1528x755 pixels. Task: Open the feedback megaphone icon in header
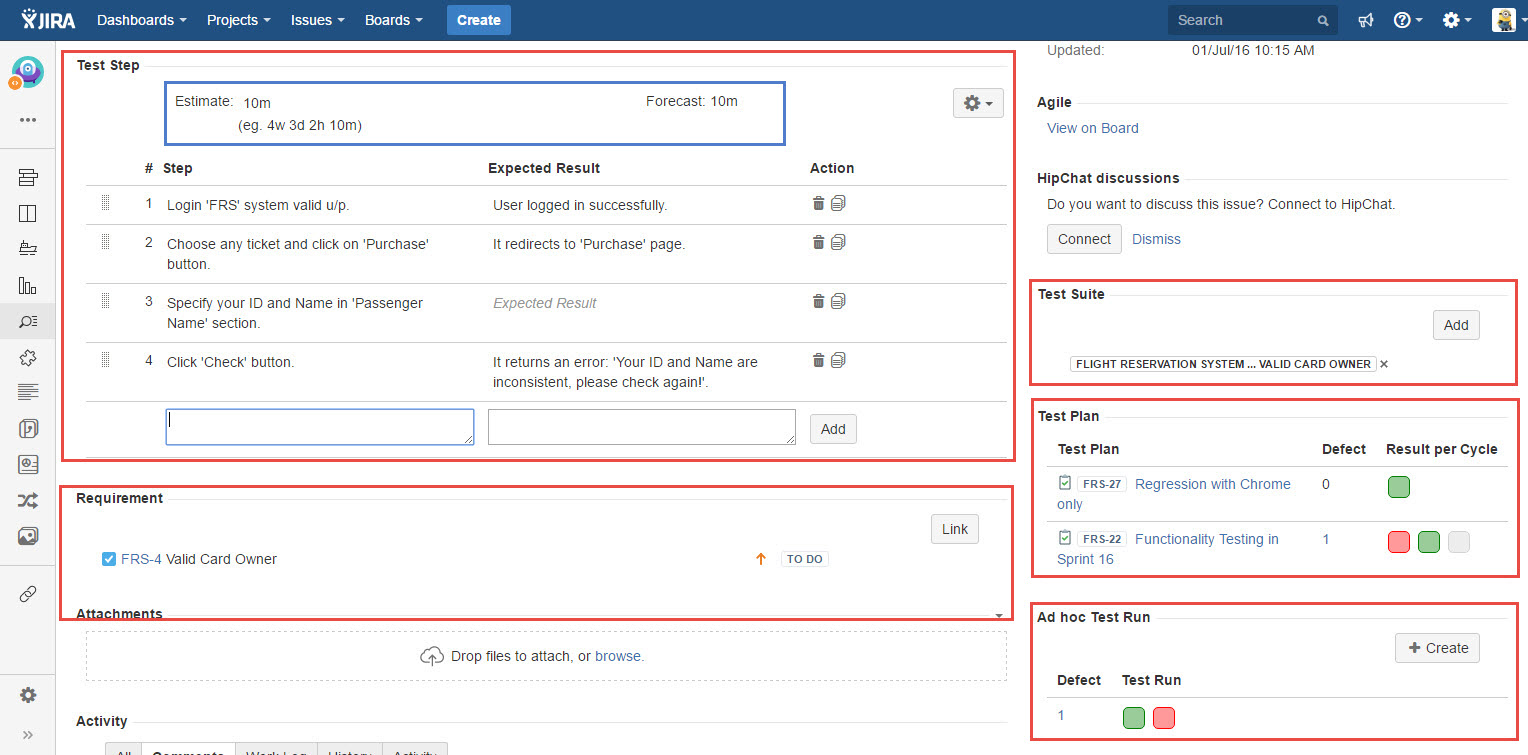tap(1366, 20)
